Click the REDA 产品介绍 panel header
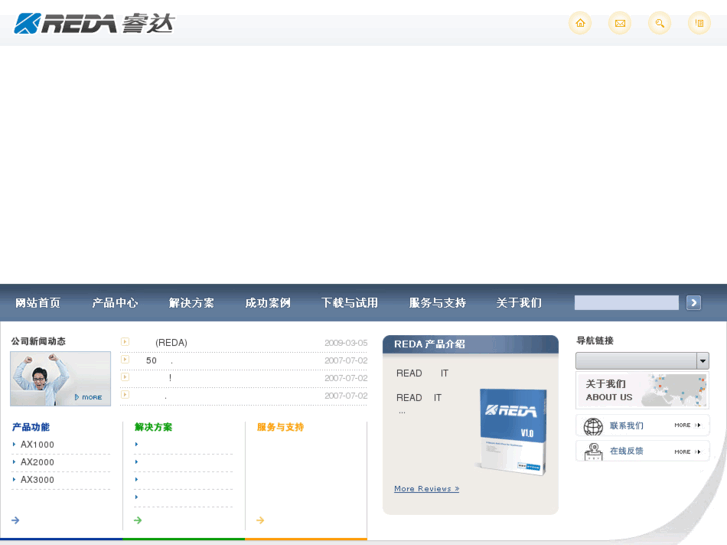This screenshot has height=545, width=727. point(470,344)
